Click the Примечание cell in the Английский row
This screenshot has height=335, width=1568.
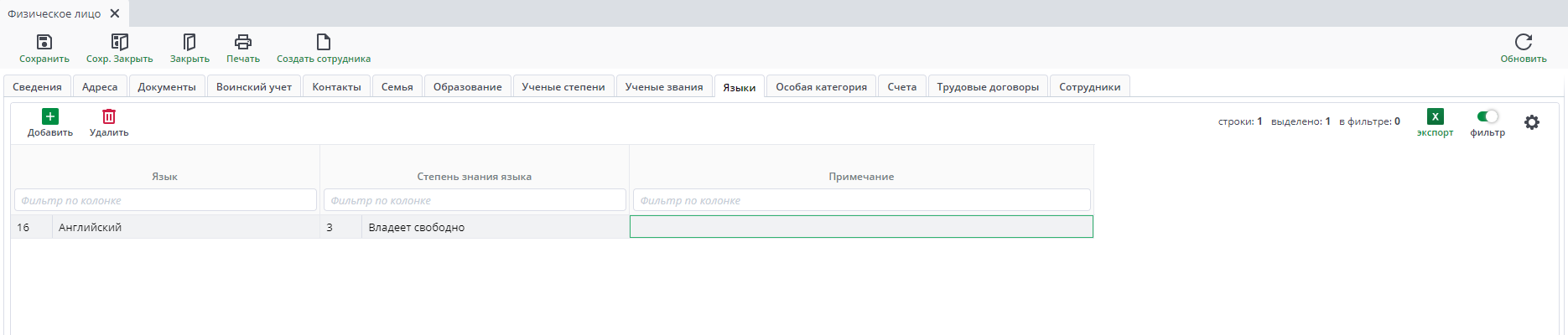pos(861,227)
